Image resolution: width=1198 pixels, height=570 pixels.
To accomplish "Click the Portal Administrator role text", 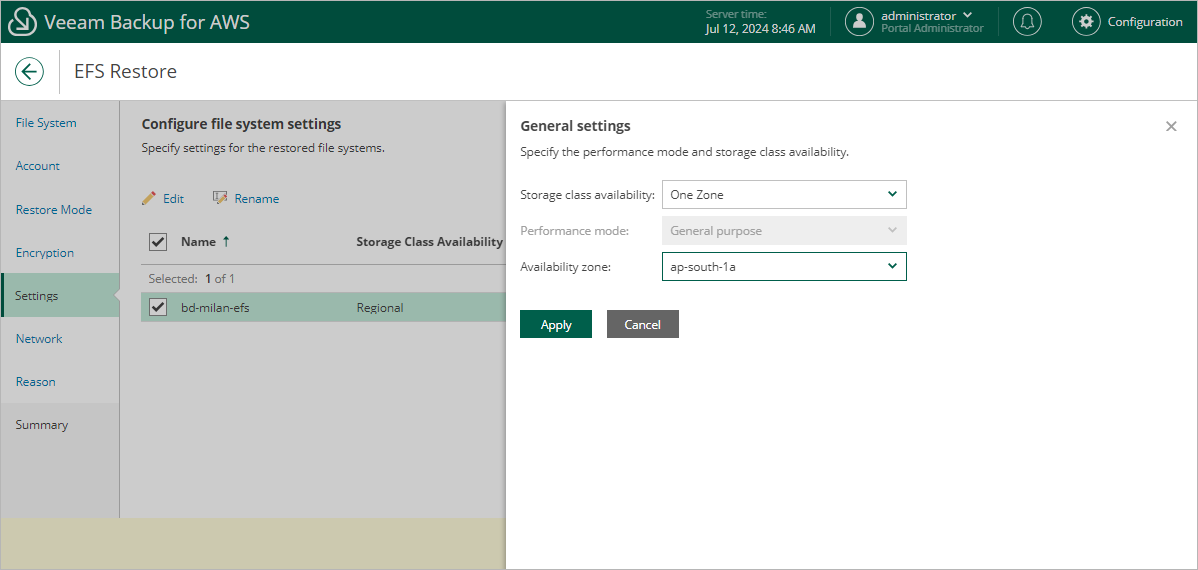I will [932, 28].
